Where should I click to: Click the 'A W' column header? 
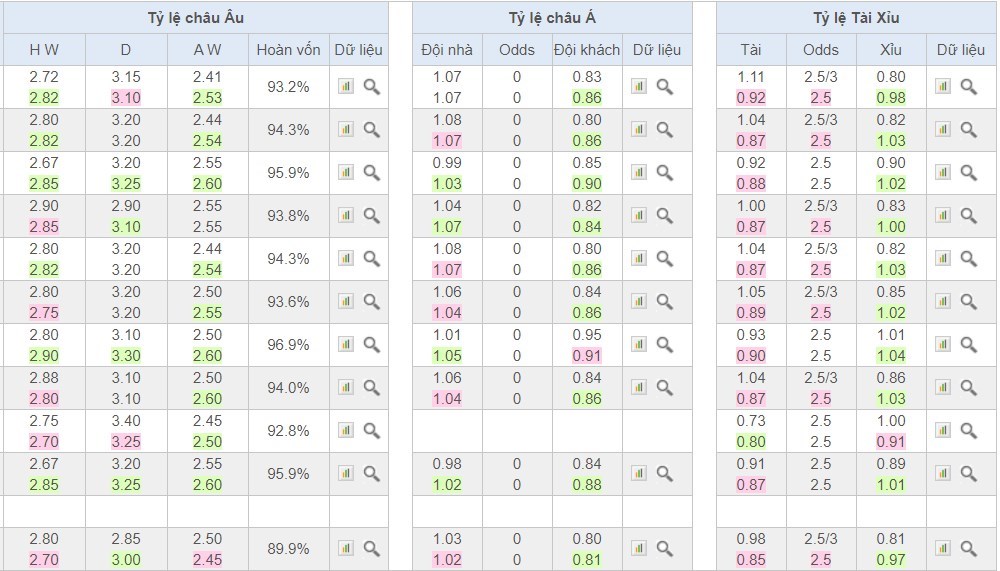pos(208,50)
